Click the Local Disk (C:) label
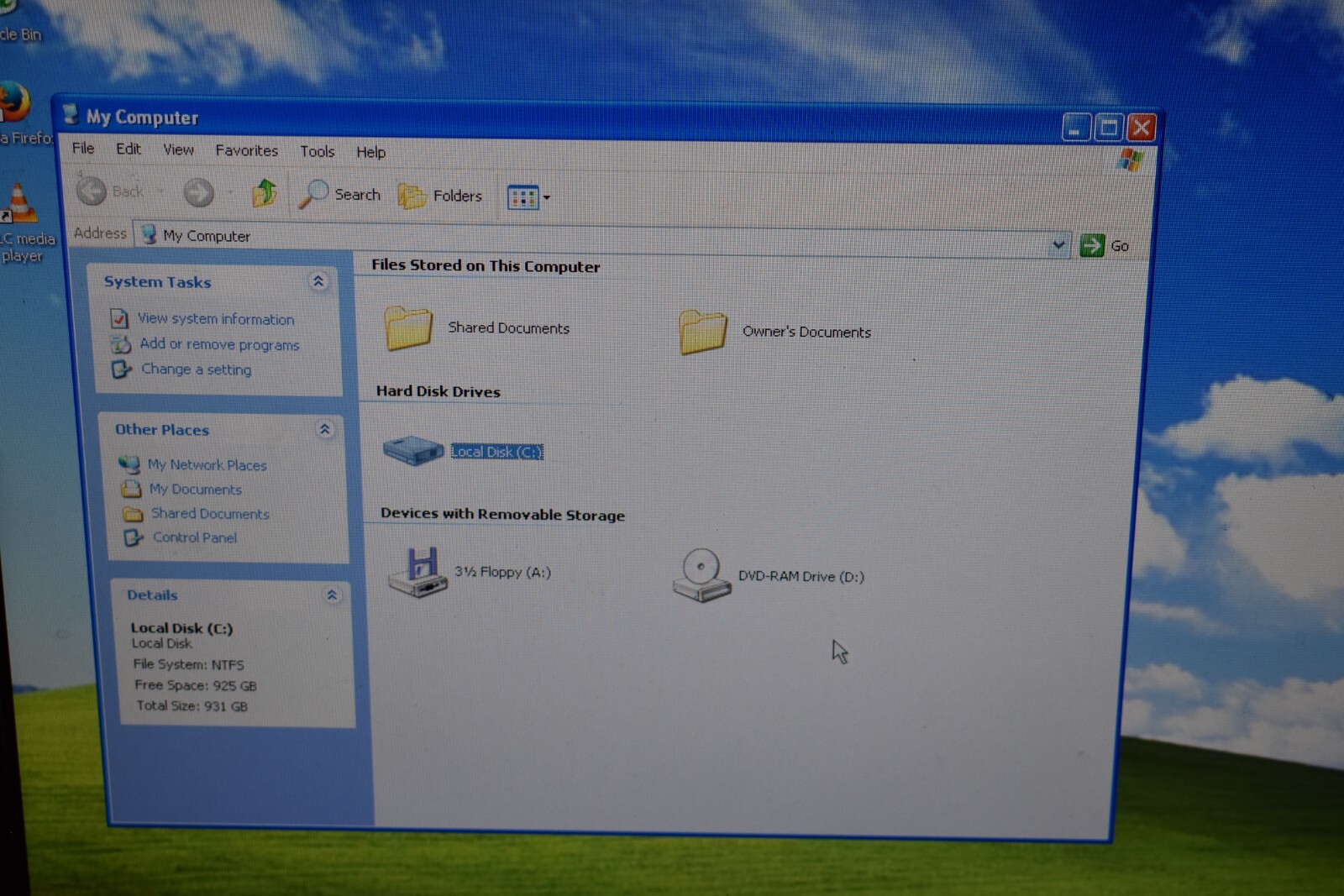The height and width of the screenshot is (896, 1344). [x=496, y=452]
